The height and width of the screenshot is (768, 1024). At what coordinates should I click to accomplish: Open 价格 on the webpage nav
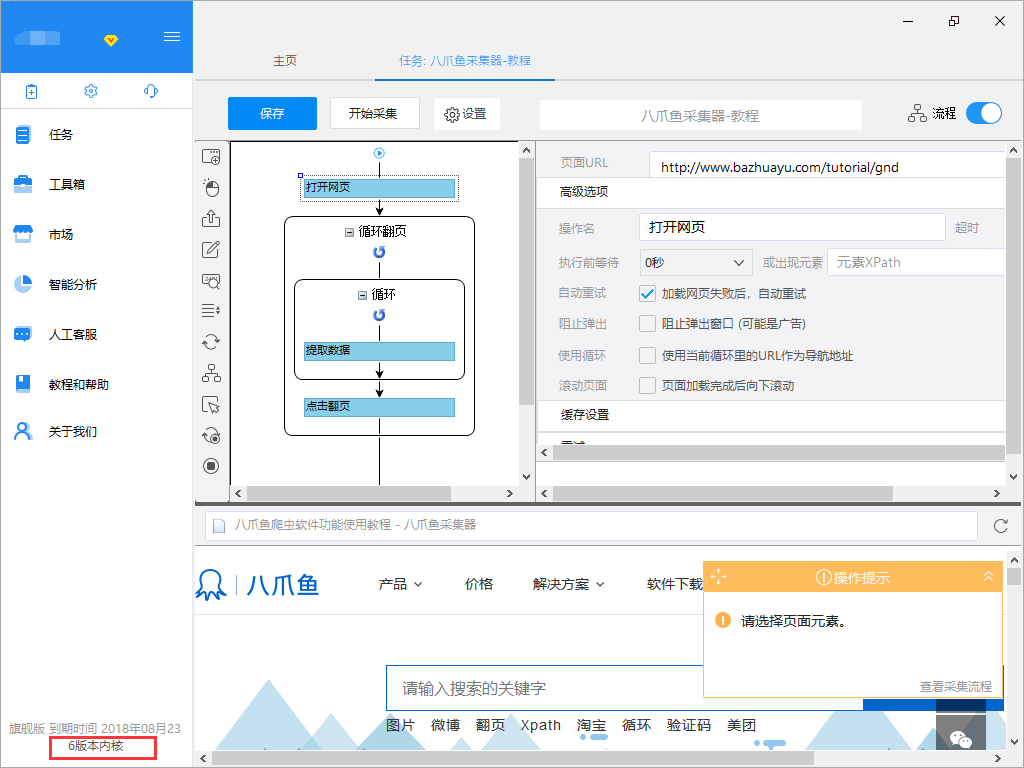click(x=479, y=584)
